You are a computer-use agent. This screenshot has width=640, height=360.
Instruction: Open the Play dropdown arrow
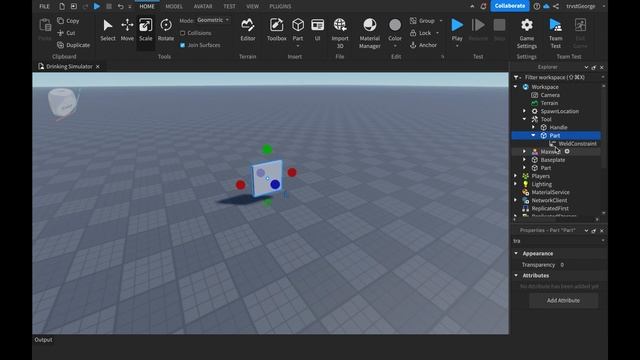tap(457, 46)
